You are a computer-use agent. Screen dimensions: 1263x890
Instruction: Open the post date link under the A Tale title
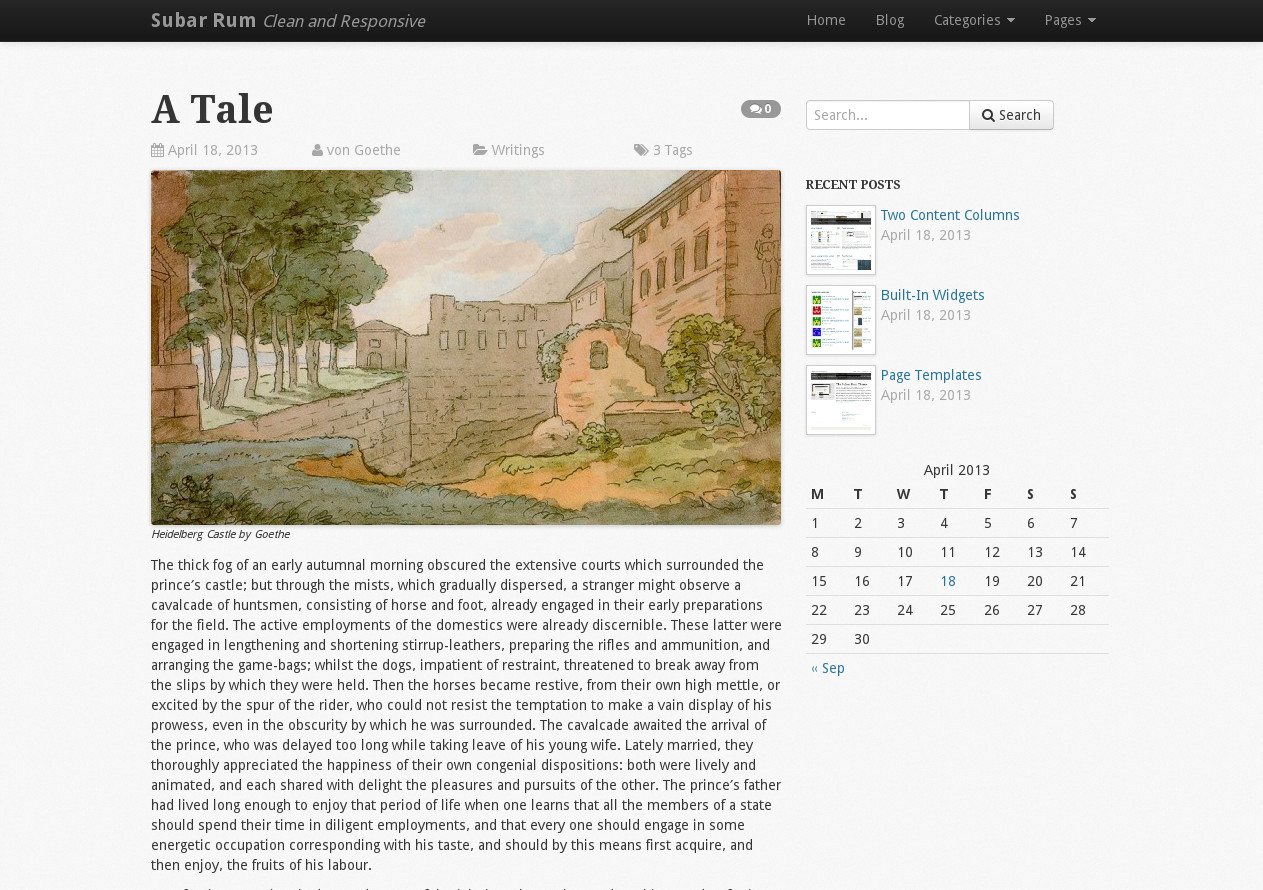(x=212, y=150)
